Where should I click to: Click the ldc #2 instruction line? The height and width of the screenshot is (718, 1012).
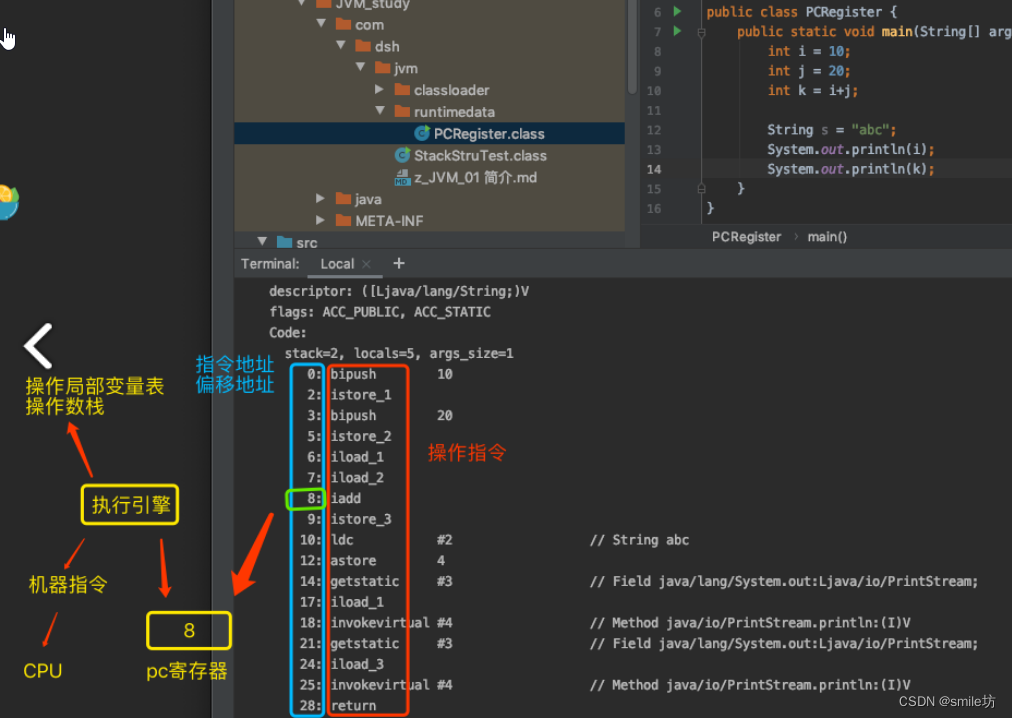click(391, 539)
